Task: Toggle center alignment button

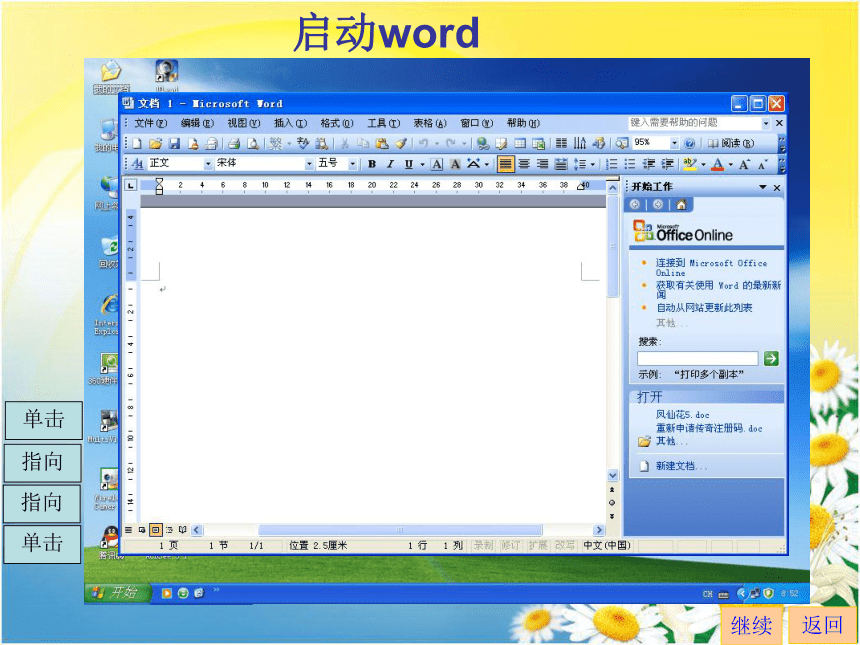Action: (x=524, y=164)
